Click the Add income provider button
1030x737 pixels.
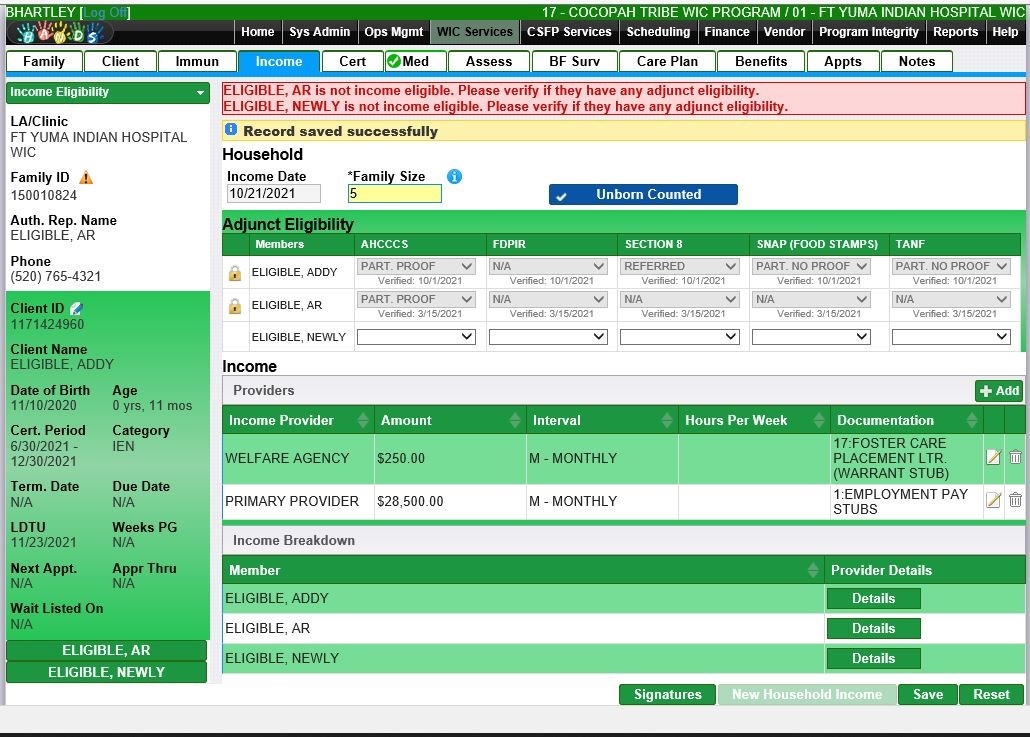pyautogui.click(x=999, y=391)
